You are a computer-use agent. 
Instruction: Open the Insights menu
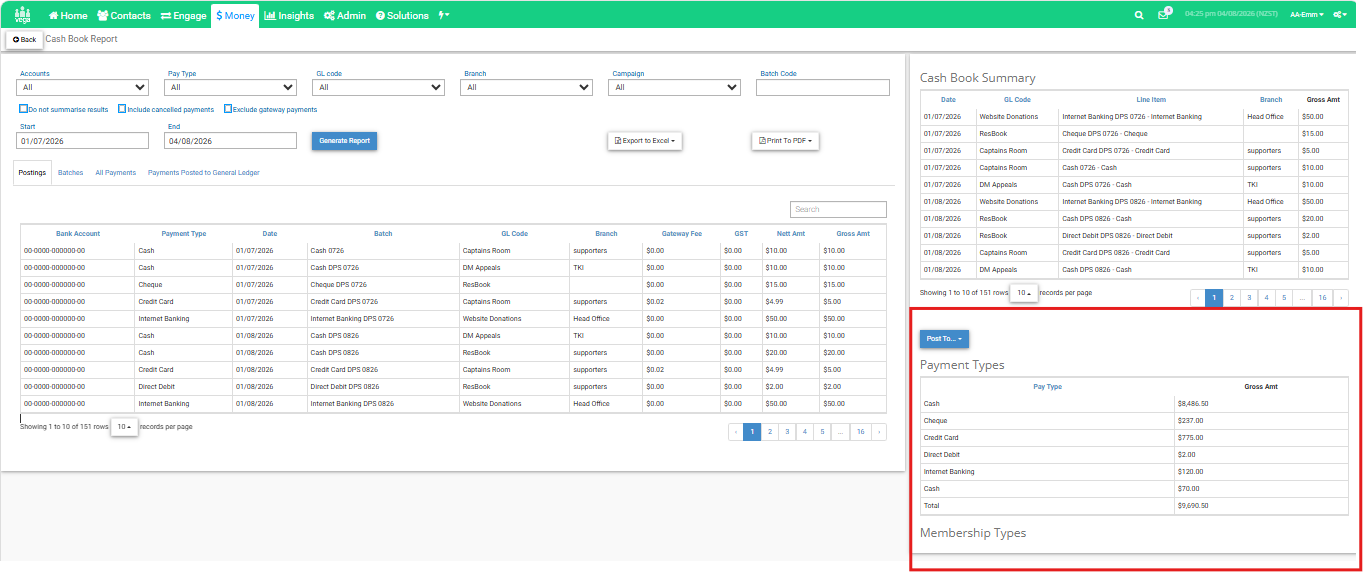289,16
